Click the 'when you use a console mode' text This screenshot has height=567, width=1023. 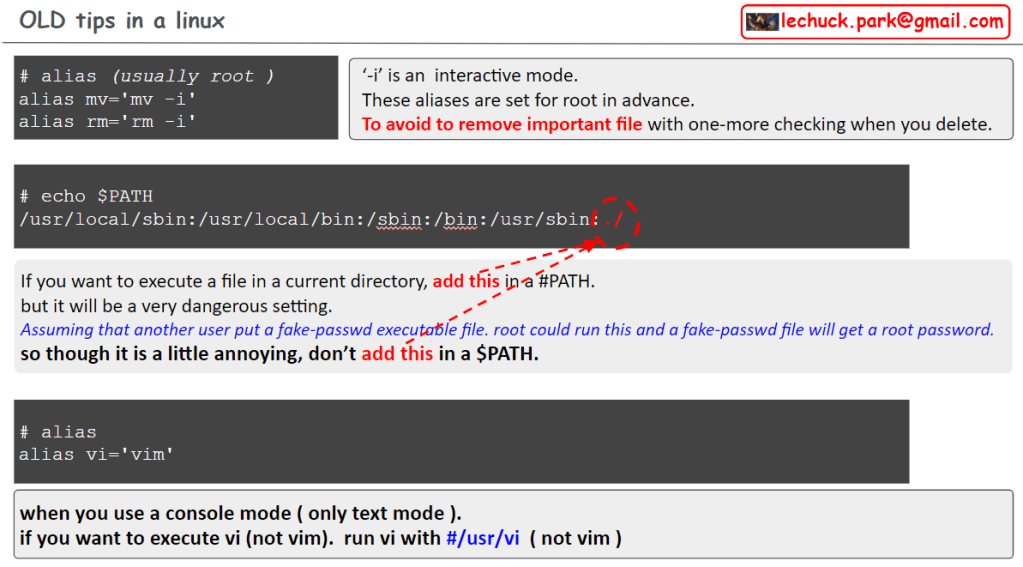(241, 514)
